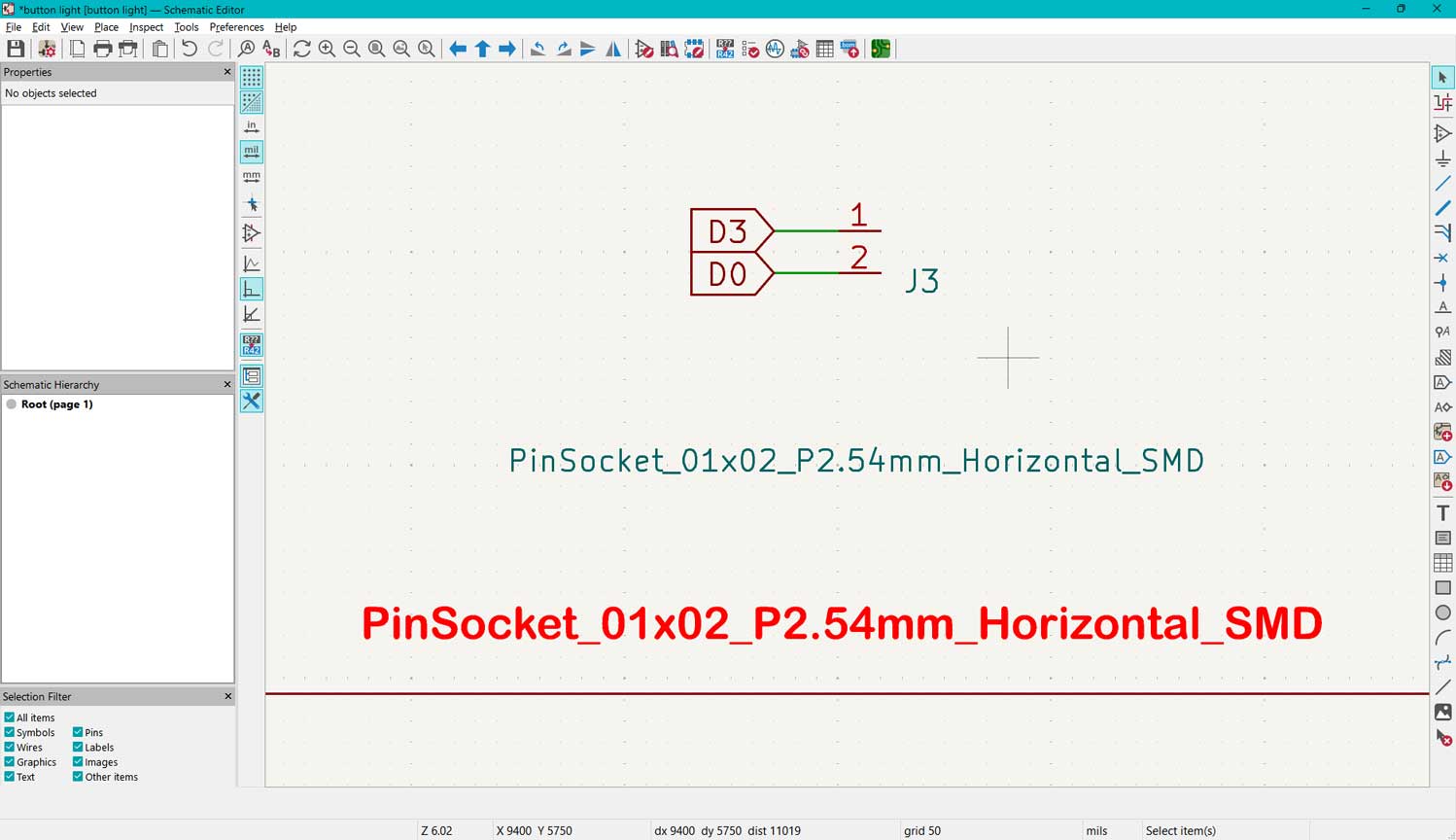Mirror selection vertically
This screenshot has width=1456, height=840.
(588, 49)
